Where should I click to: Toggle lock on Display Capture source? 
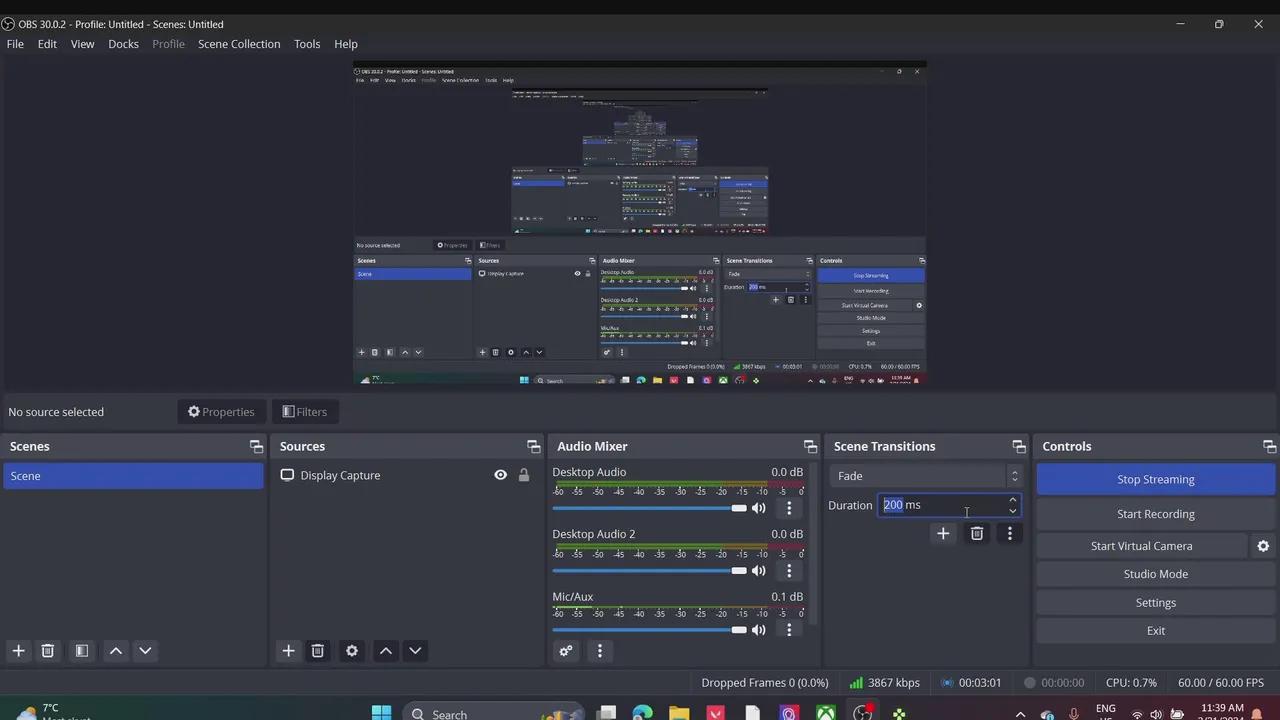(523, 475)
